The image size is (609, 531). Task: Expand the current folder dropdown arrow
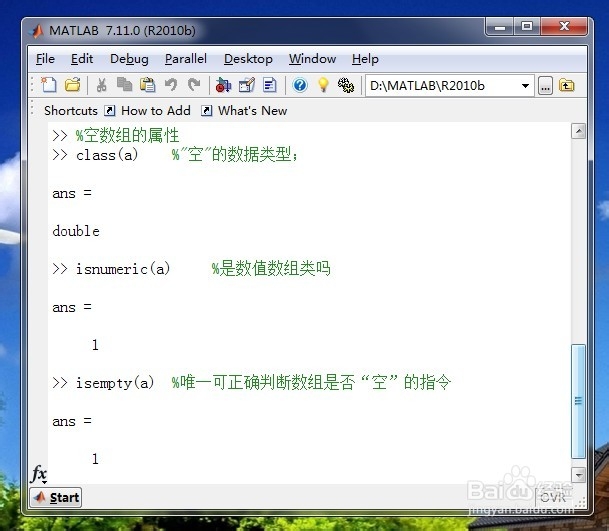coord(525,85)
